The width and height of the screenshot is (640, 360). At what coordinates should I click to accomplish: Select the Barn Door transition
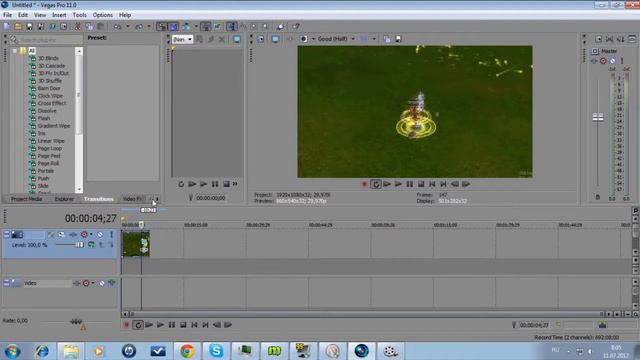(49, 88)
